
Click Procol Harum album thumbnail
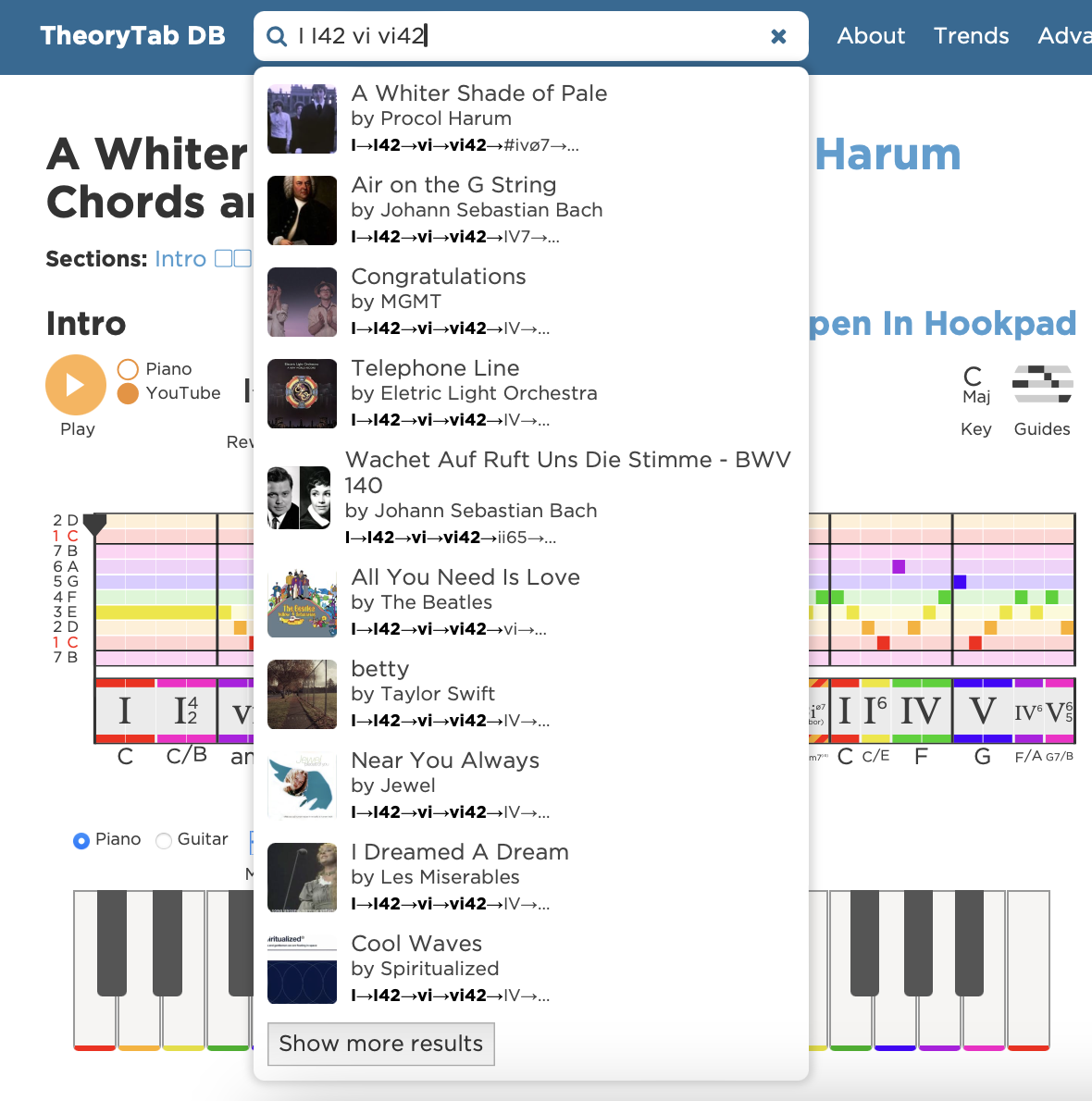tap(302, 118)
